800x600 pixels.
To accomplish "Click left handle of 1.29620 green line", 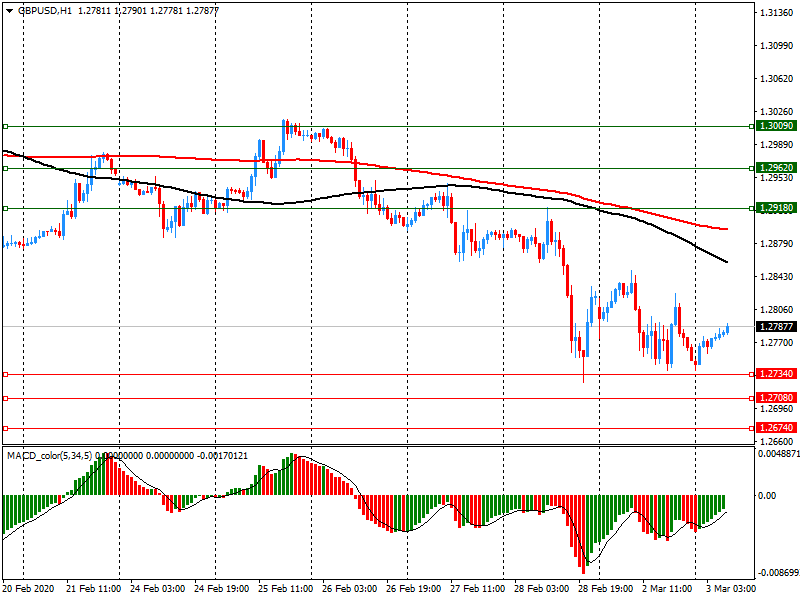I will click(5, 168).
